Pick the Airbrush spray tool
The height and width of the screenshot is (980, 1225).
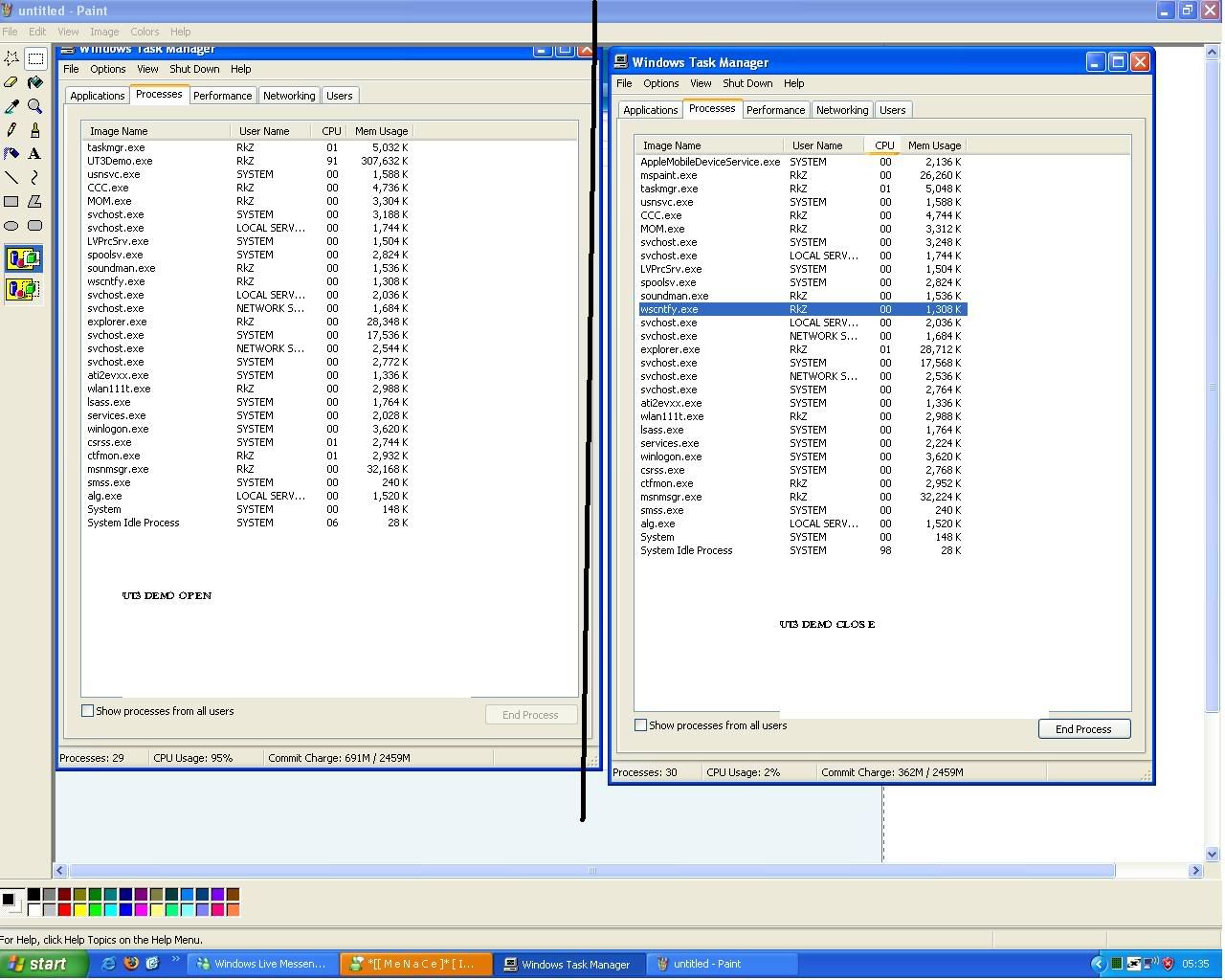click(11, 153)
